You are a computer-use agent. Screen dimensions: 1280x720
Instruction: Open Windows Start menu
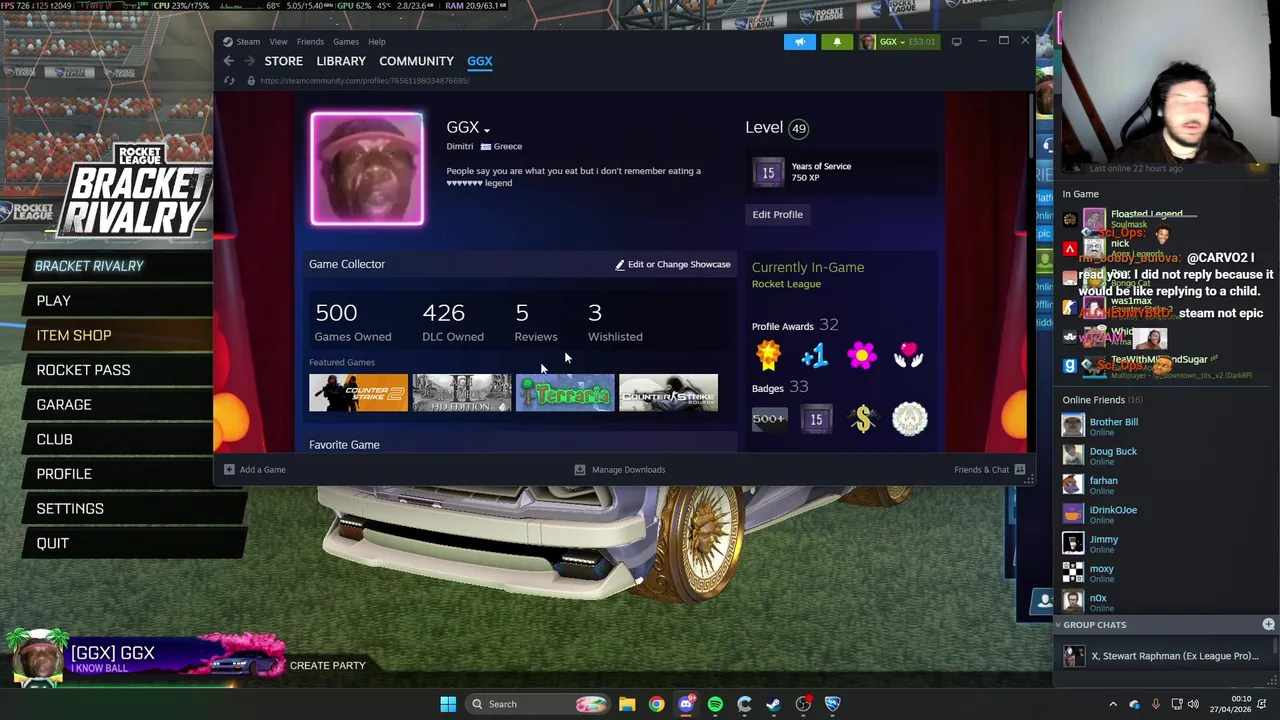(449, 704)
